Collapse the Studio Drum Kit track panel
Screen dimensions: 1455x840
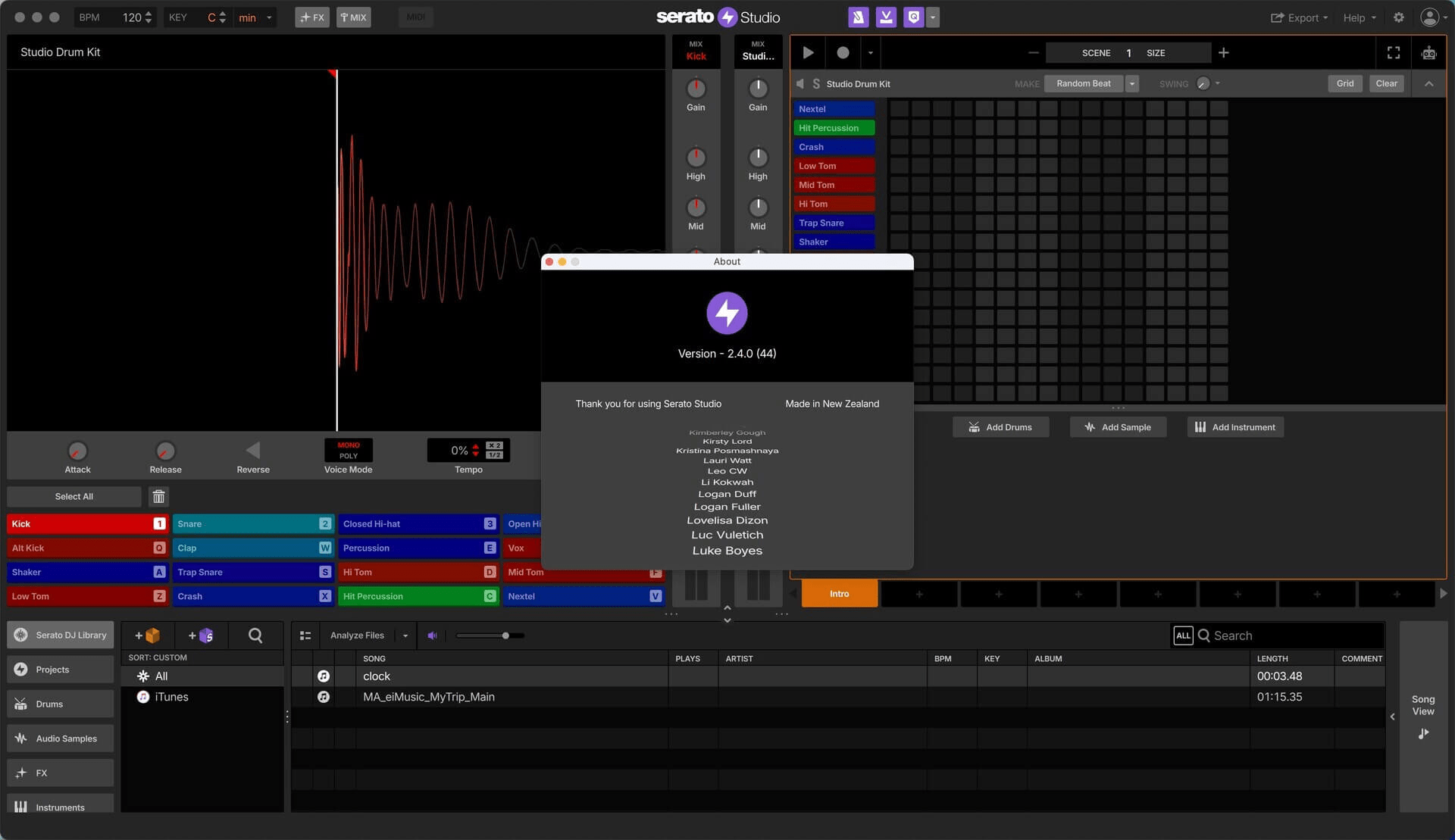pyautogui.click(x=1428, y=83)
